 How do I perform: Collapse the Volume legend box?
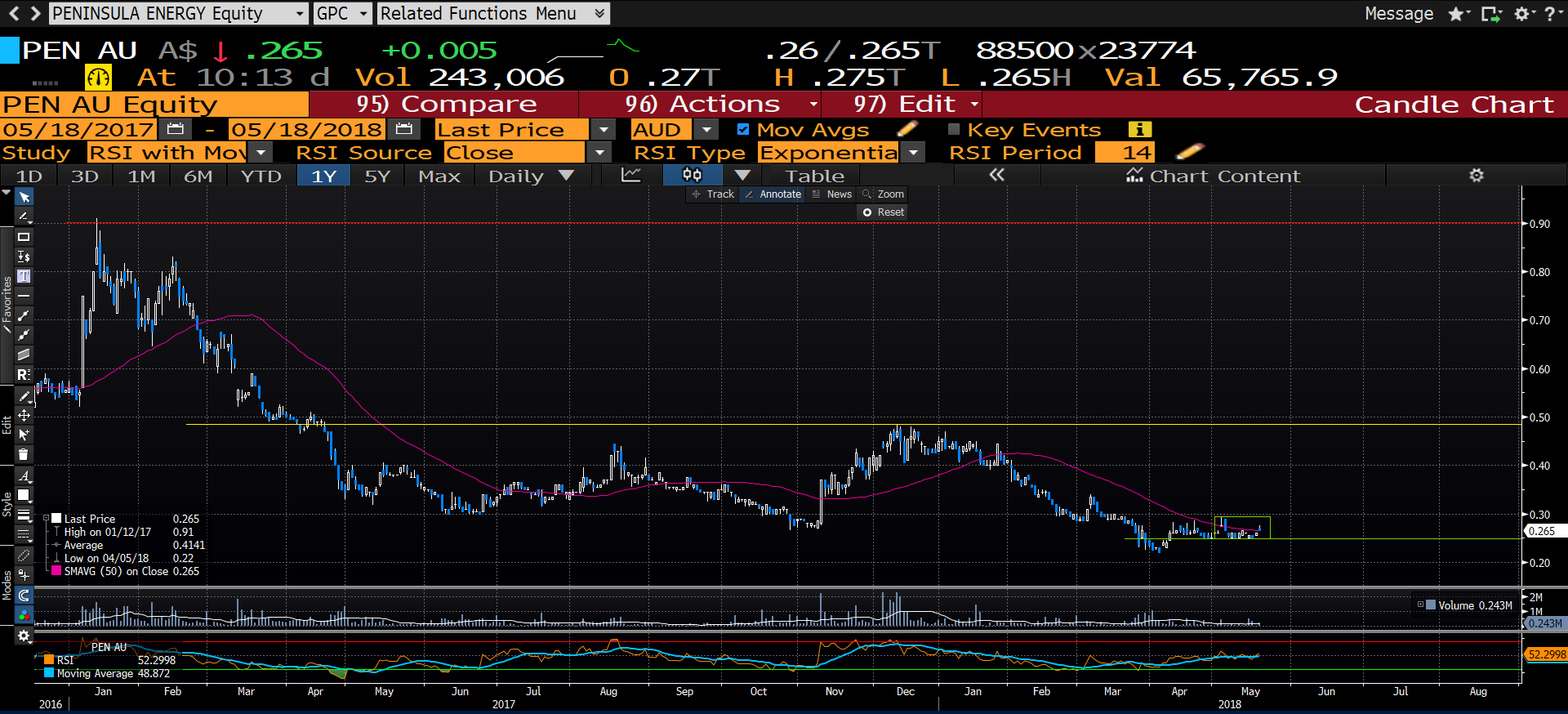1420,605
